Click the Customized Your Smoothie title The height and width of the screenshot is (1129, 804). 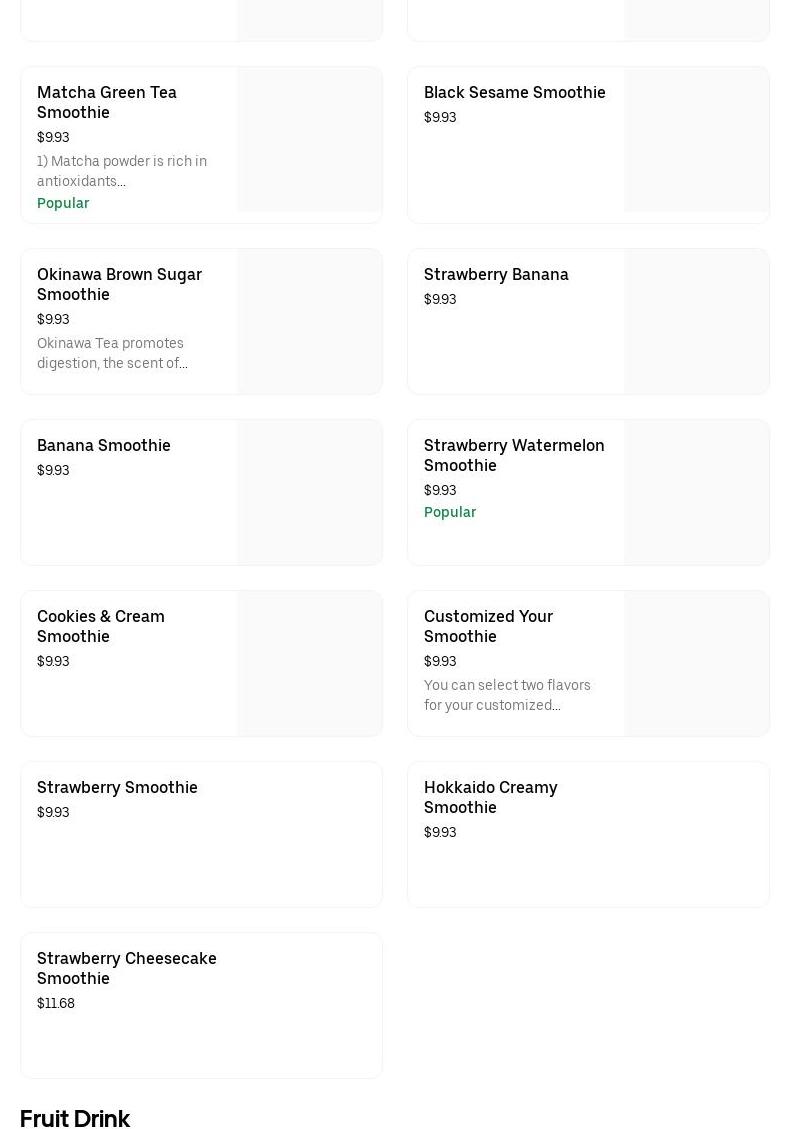pyautogui.click(x=488, y=626)
